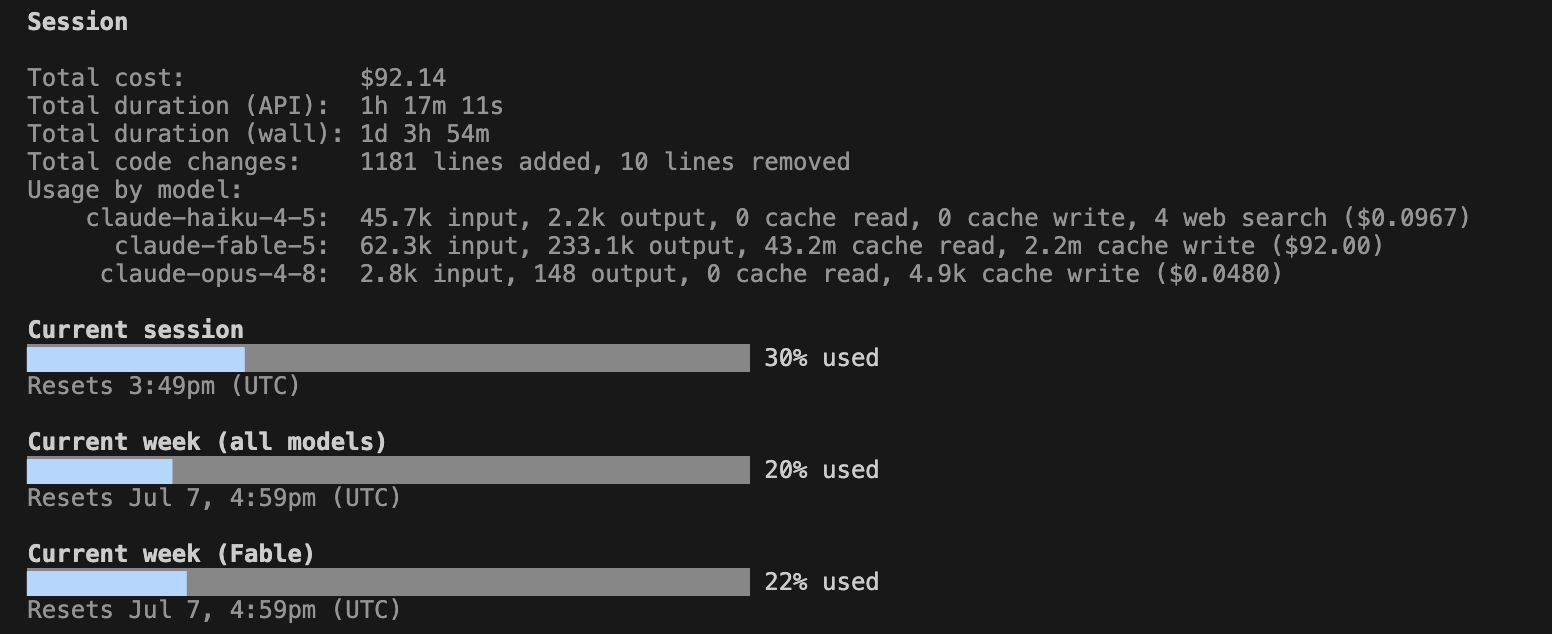Click the Current week (all models) heading
Image resolution: width=1552 pixels, height=634 pixels.
[x=207, y=442]
